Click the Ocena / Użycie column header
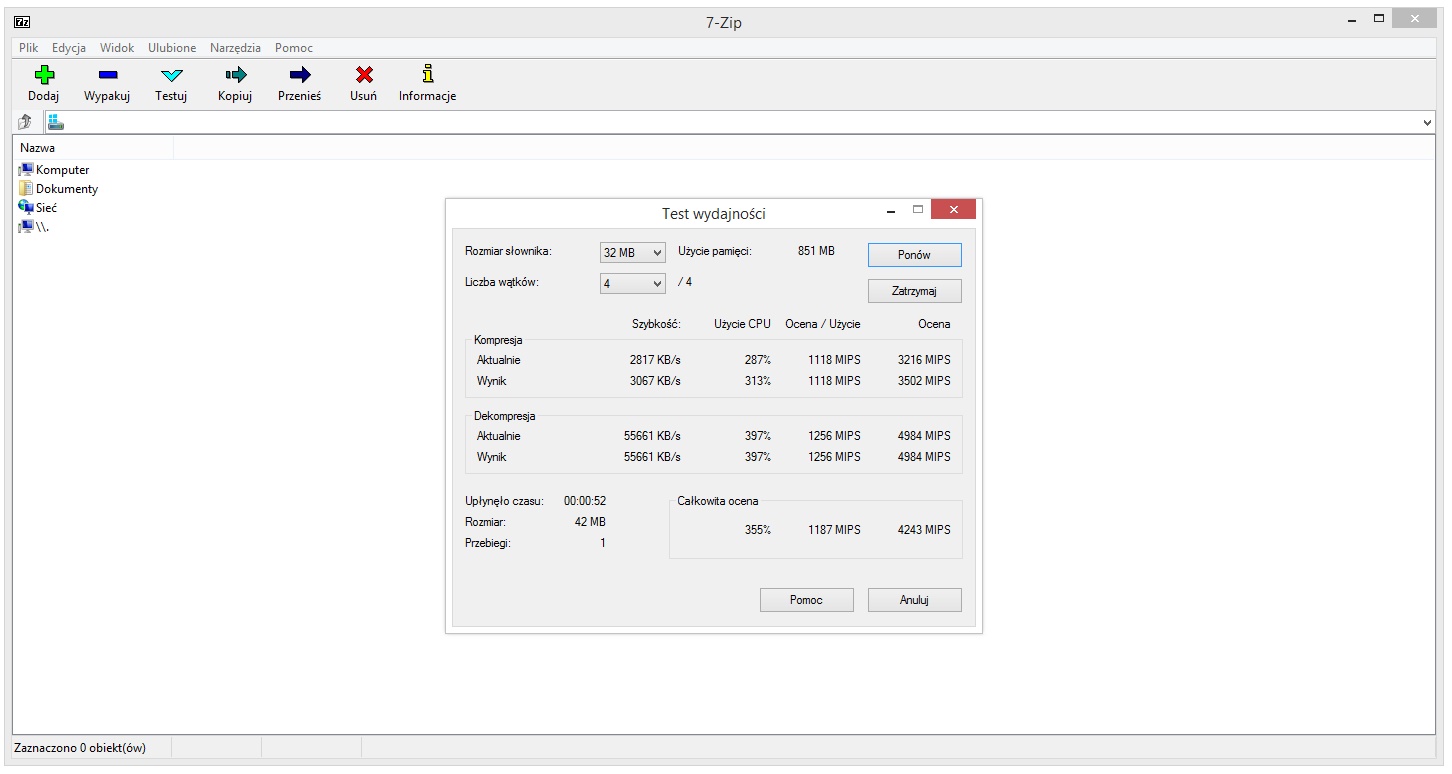This screenshot has height=774, width=1452. tap(823, 324)
